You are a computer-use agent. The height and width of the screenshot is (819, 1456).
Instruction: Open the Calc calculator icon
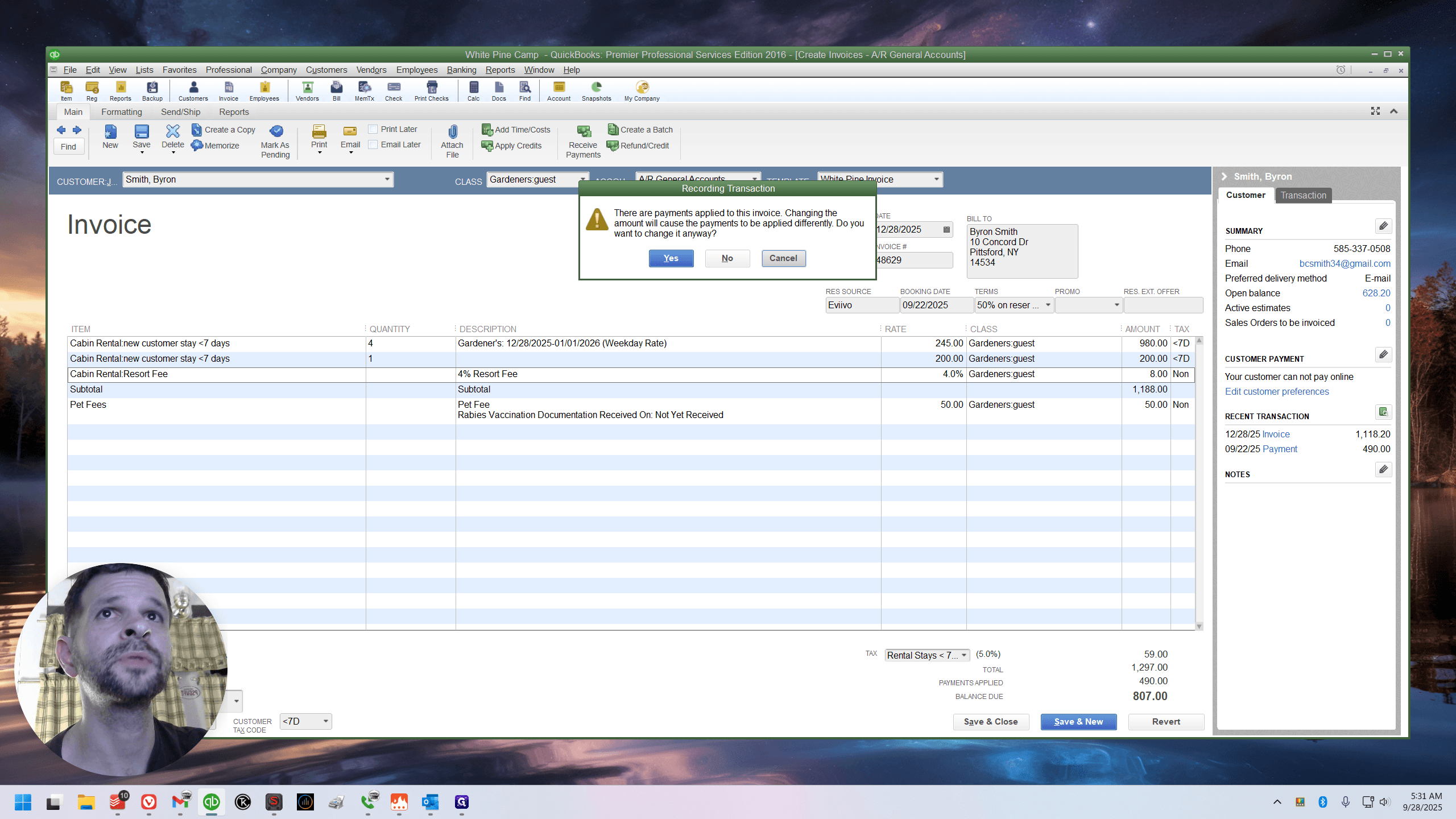(474, 91)
